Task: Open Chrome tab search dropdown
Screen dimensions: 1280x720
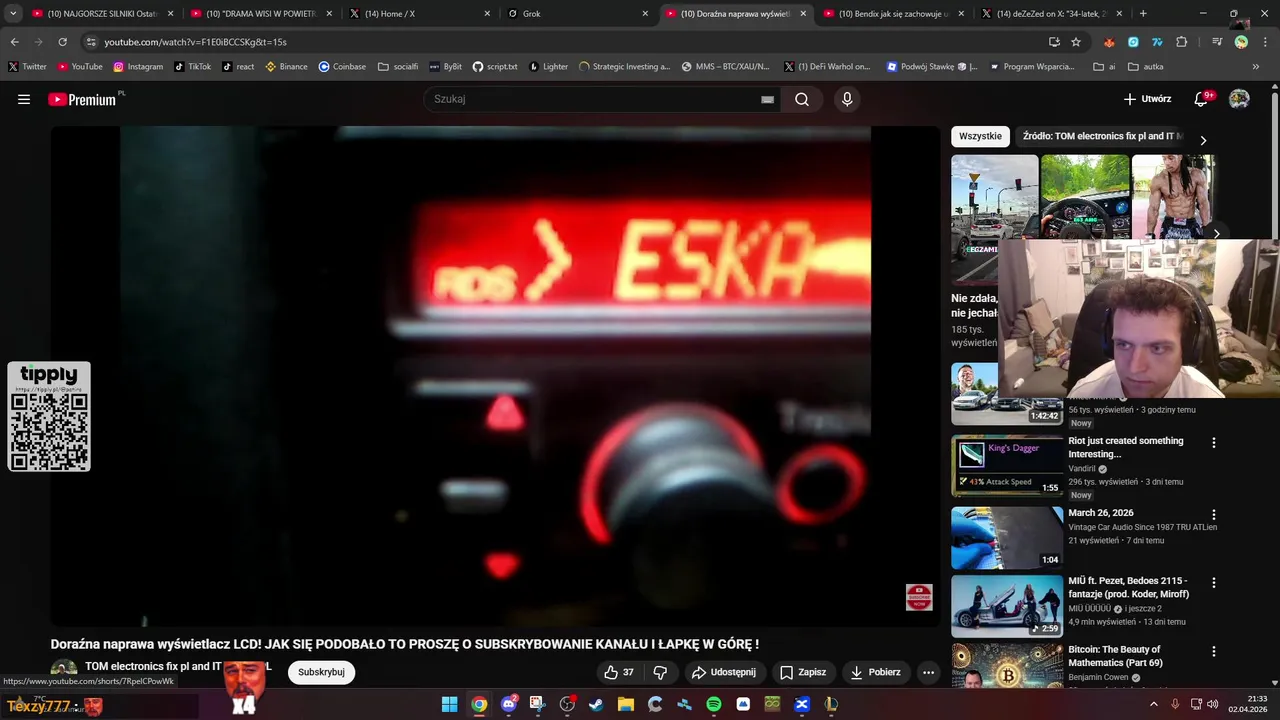Action: (x=13, y=14)
